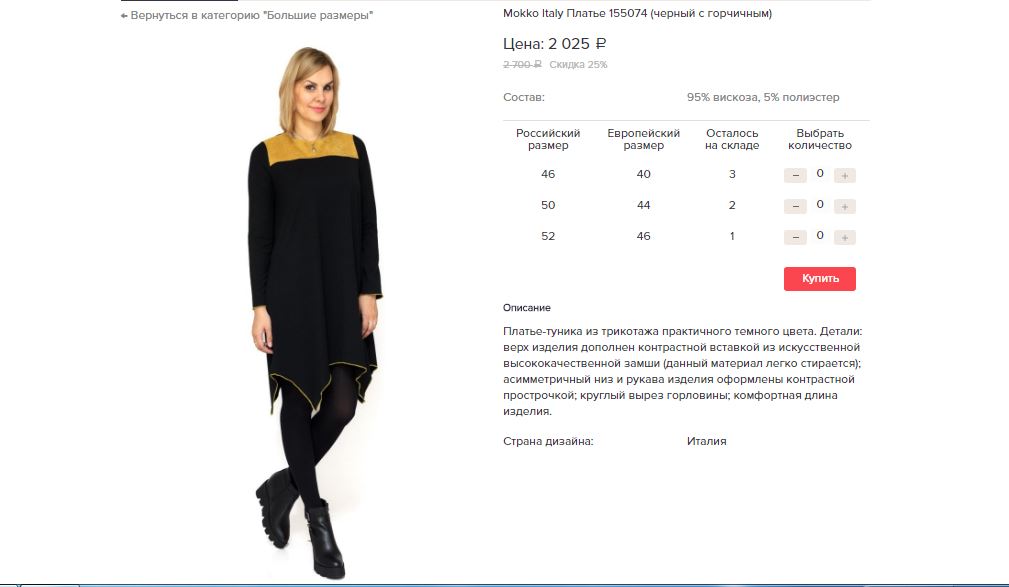Click plus button for size 50 row
Screen dimensions: 1009x587
(x=844, y=206)
